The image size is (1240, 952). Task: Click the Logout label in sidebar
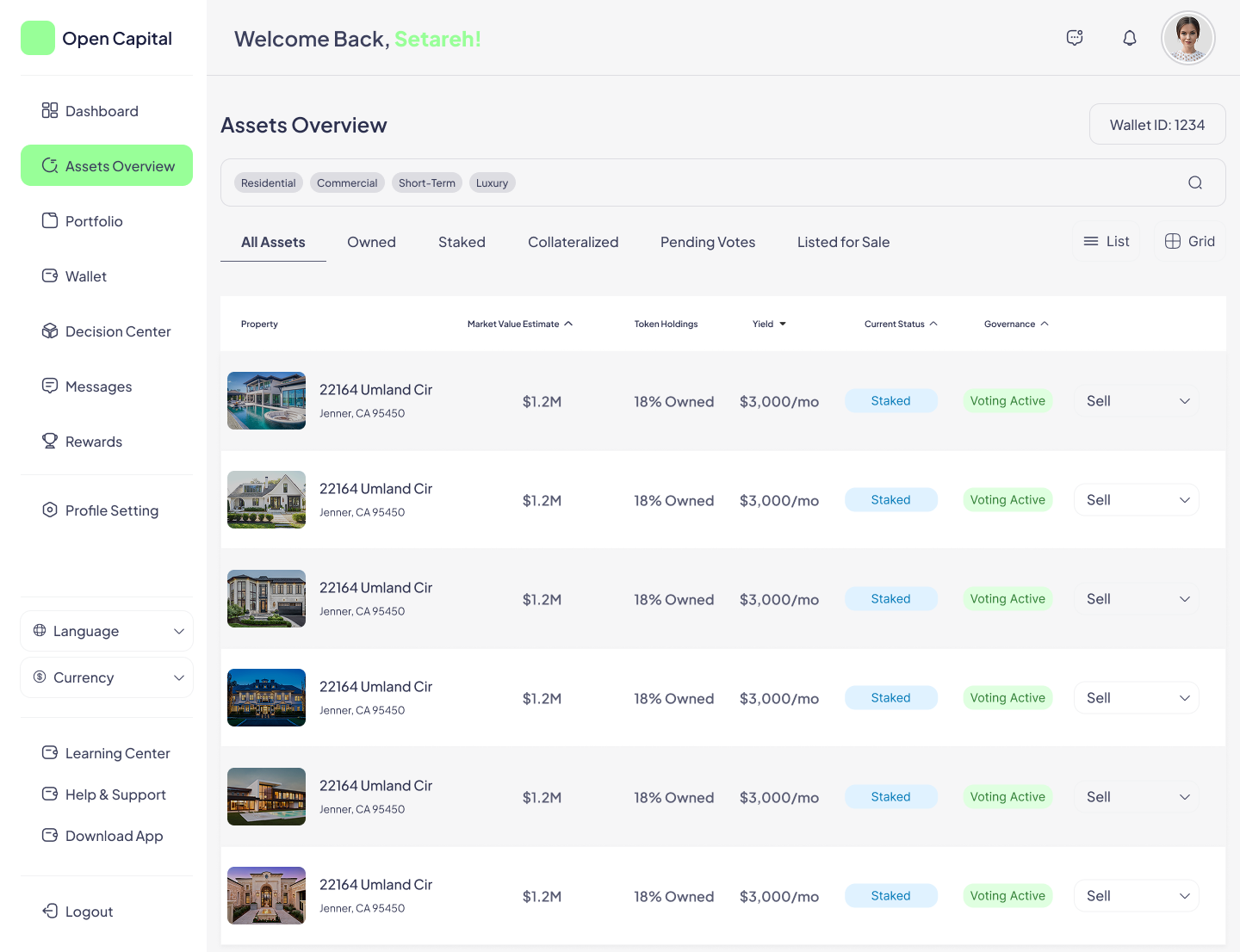(90, 912)
